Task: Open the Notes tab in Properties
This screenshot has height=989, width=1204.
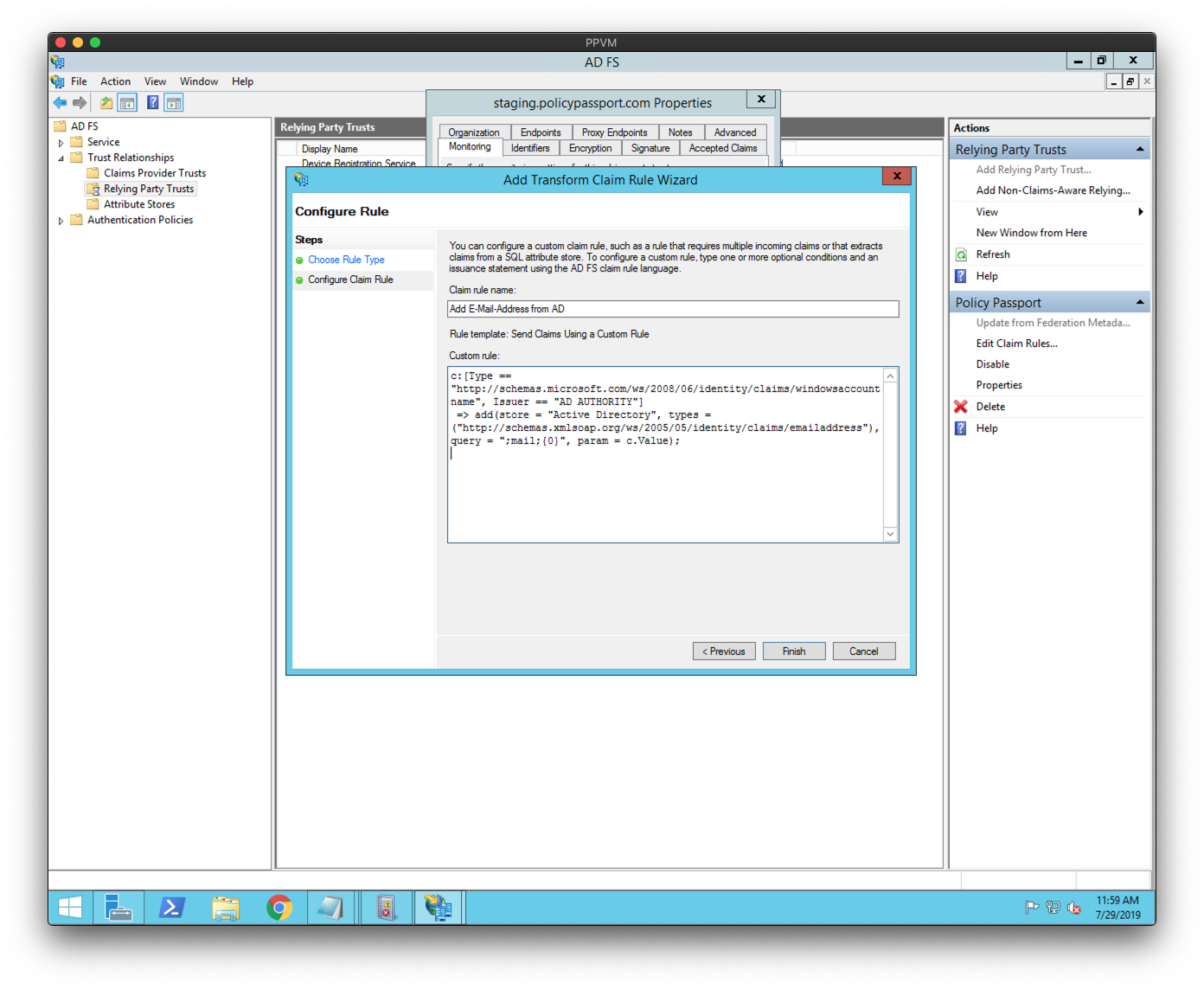Action: click(x=681, y=132)
